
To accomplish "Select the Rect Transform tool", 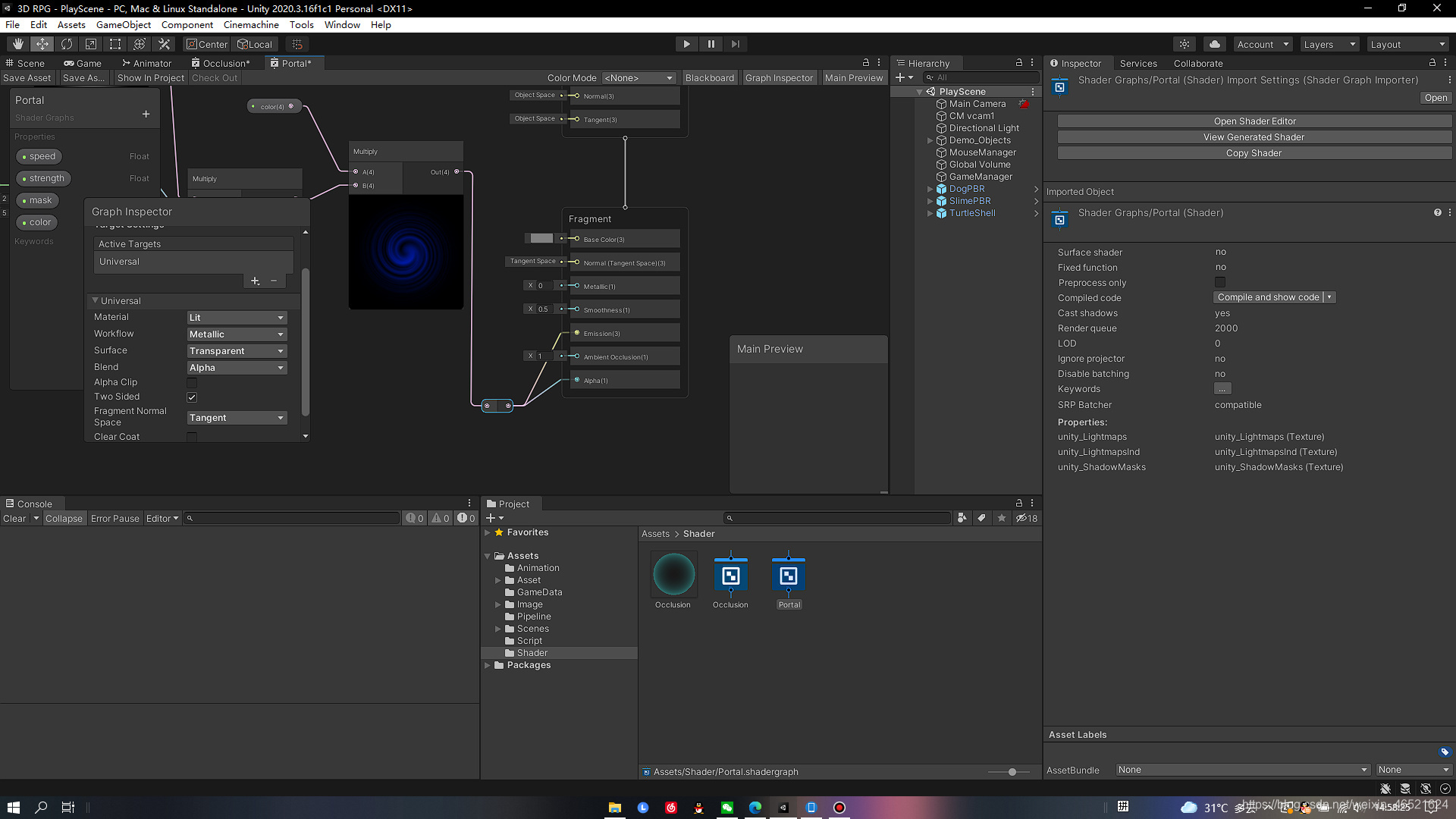I will tap(115, 44).
